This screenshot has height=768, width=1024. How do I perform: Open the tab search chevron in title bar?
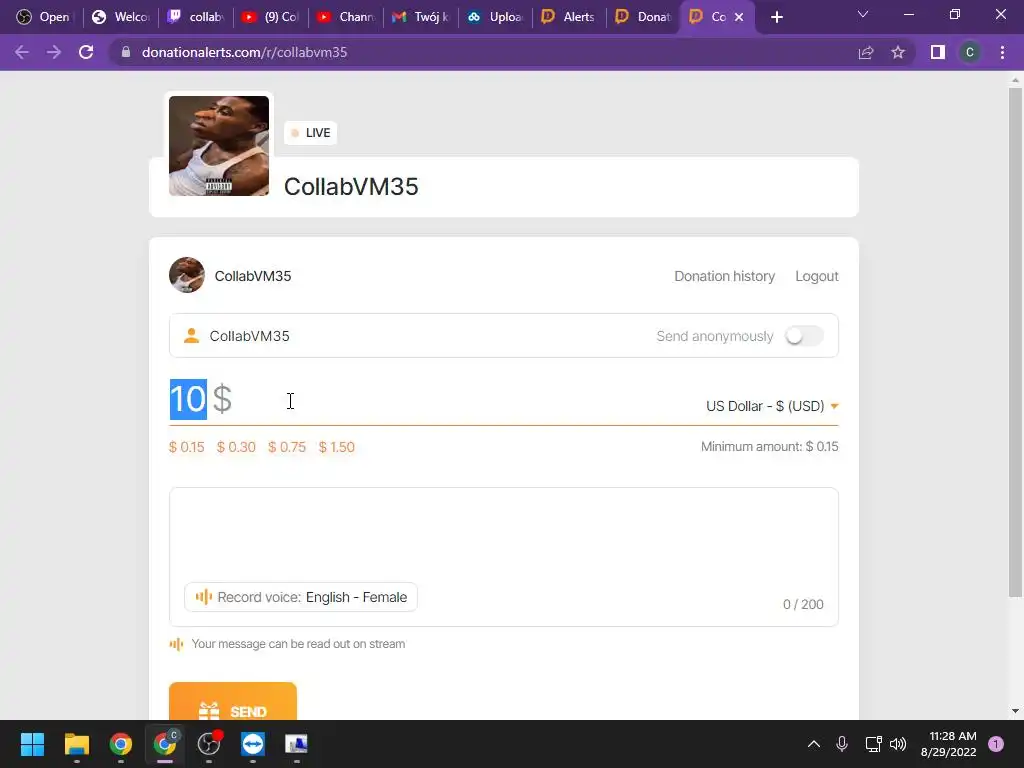863,14
